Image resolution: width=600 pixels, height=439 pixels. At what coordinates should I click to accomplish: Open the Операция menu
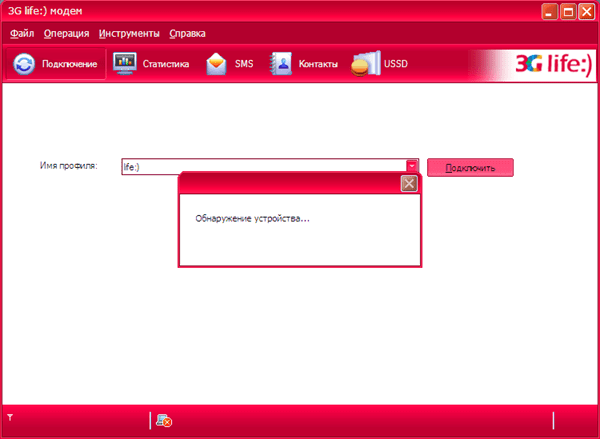pyautogui.click(x=66, y=34)
